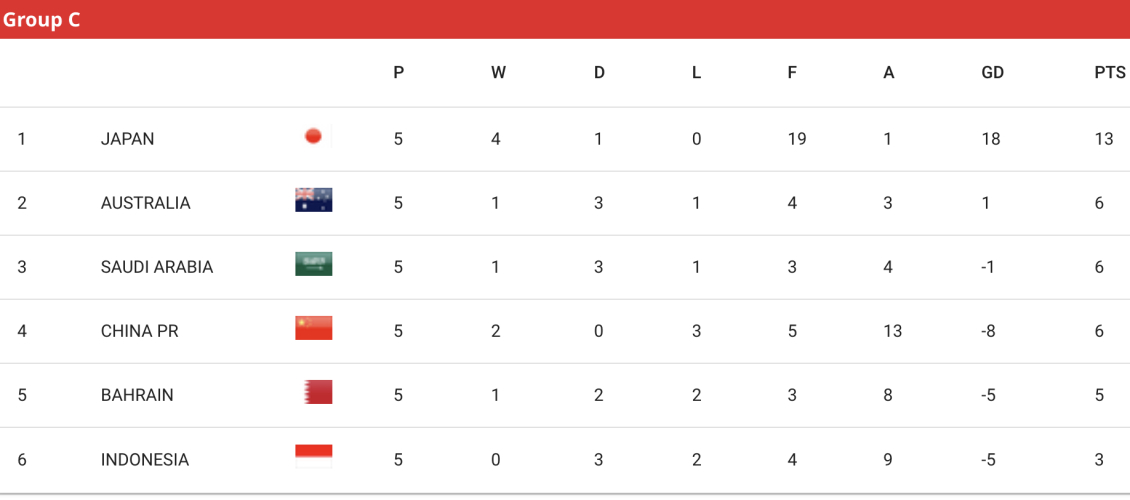
Task: Open the SAUDI ARABIA team link
Action: [x=157, y=267]
